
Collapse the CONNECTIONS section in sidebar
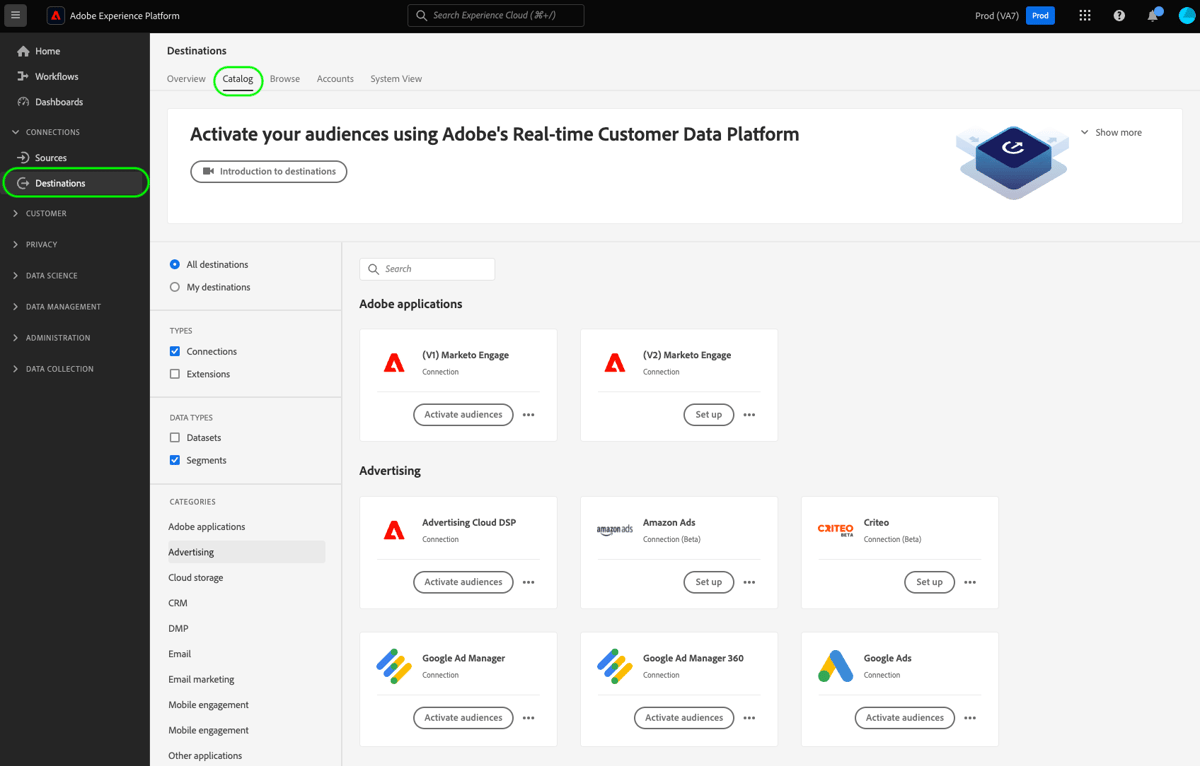pyautogui.click(x=14, y=131)
